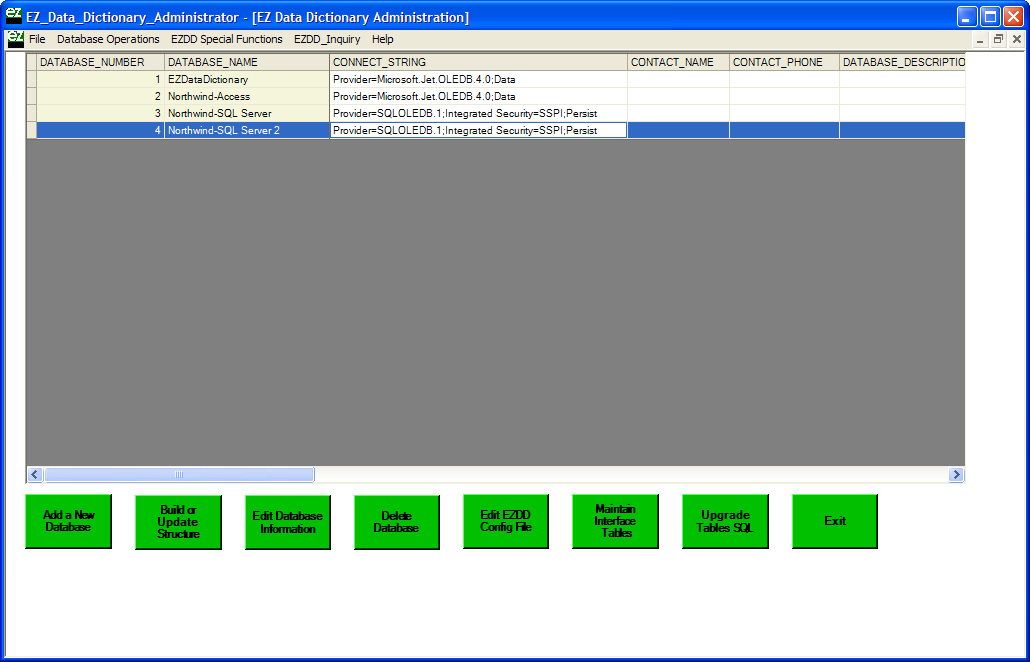Open the Database Operations menu
Screen dimensions: 1030x662
tap(108, 39)
